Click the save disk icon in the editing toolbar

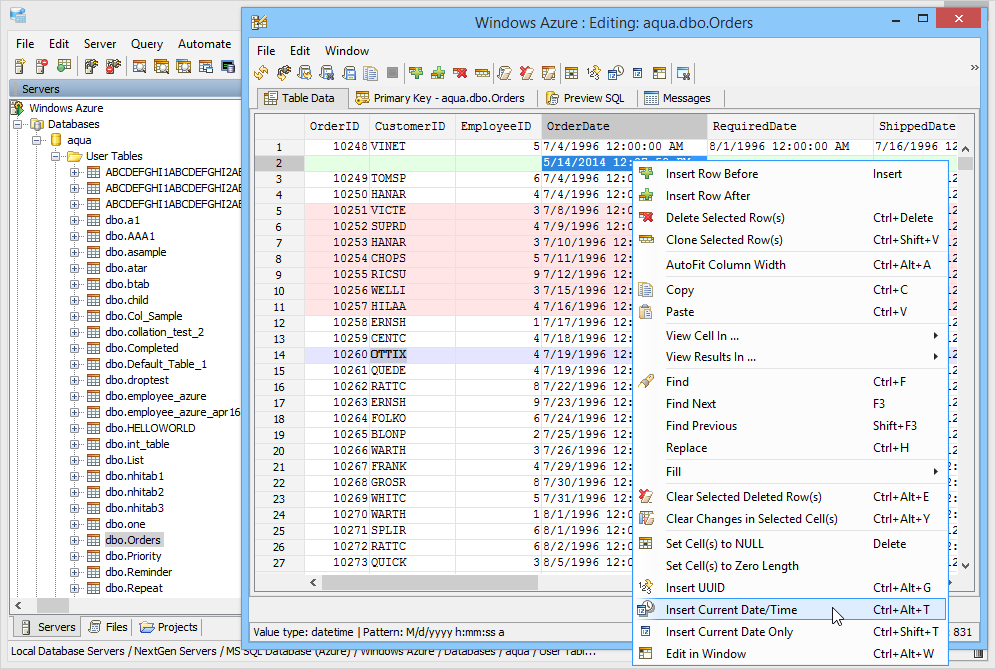point(349,73)
